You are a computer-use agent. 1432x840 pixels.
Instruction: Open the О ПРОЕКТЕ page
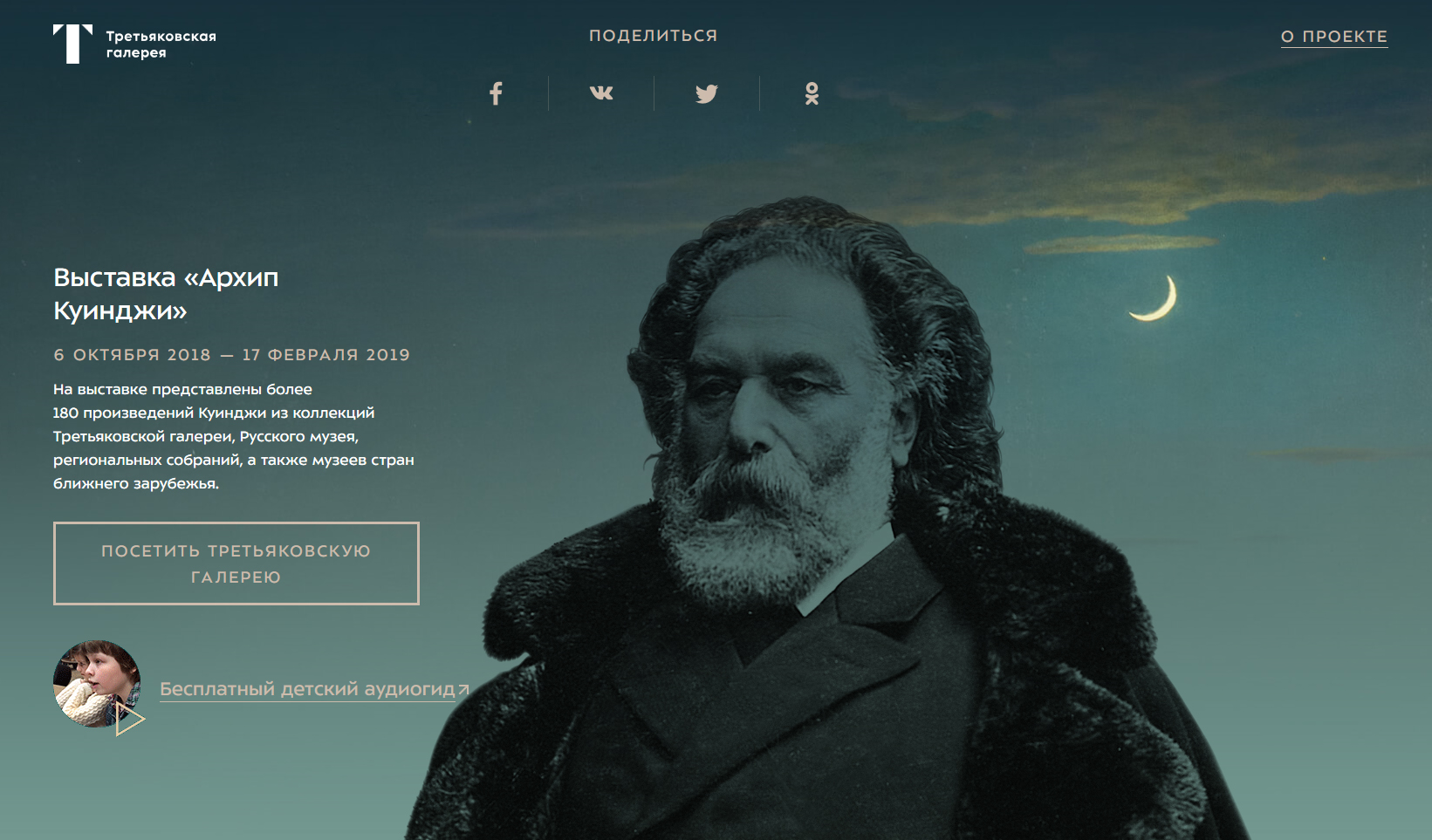(x=1333, y=37)
